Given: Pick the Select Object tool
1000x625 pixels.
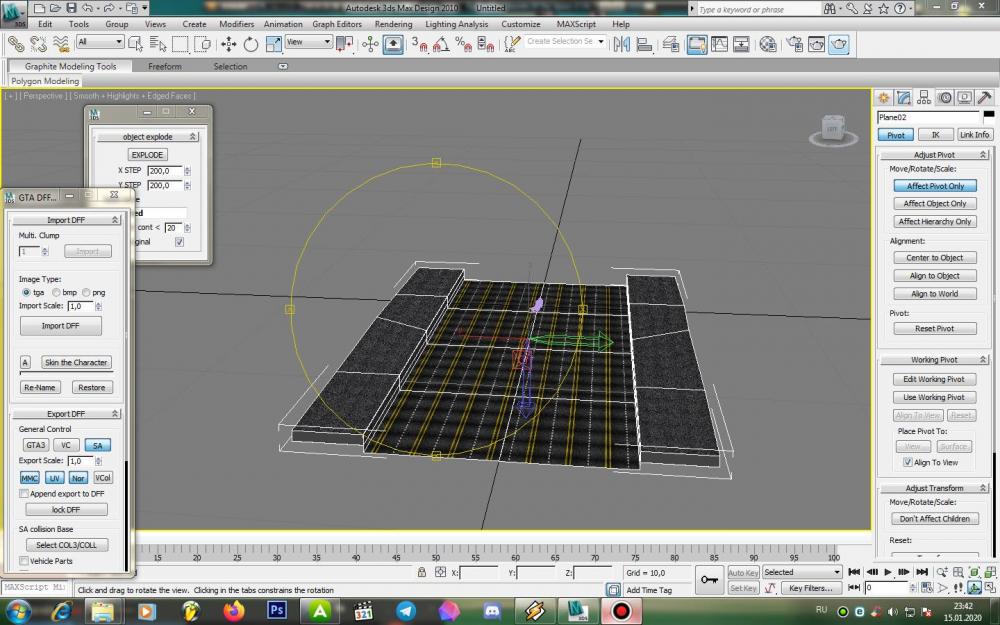Looking at the screenshot, I should click(x=135, y=44).
